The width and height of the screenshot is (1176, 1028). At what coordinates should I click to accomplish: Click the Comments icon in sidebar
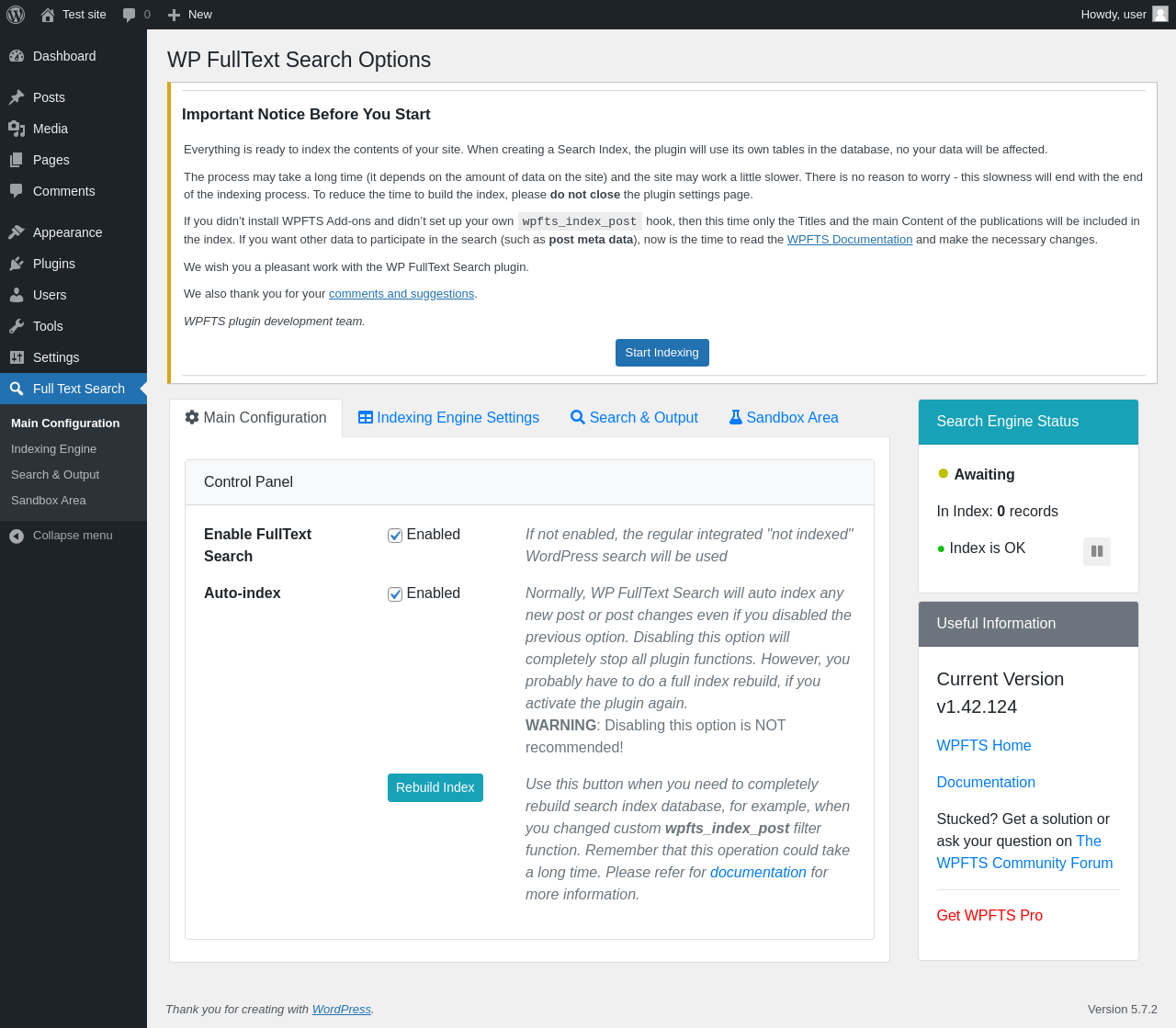[17, 191]
